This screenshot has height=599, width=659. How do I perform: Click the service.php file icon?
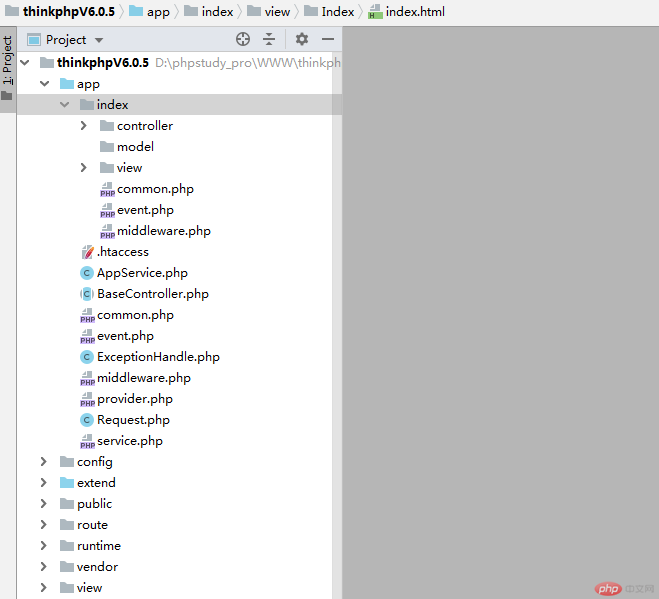pos(87,441)
